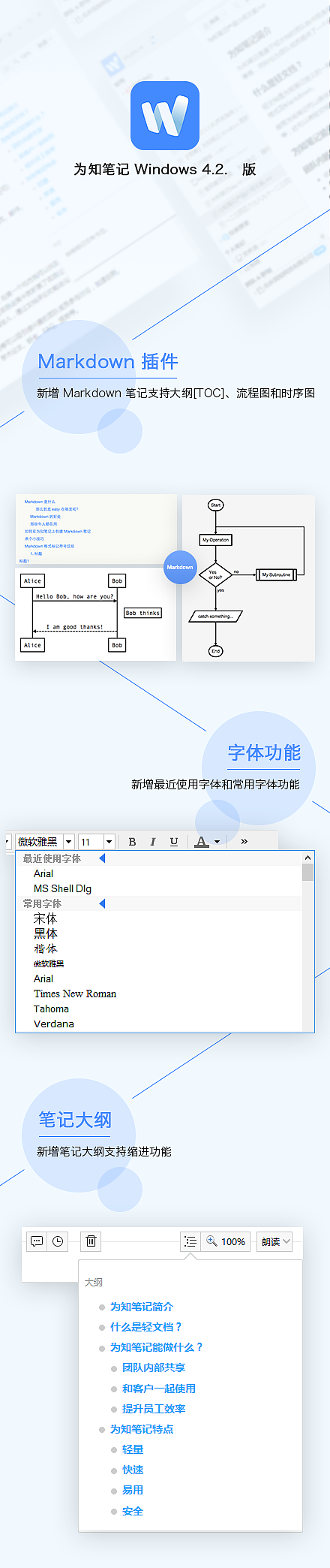Click the WizNote W logo icon
330x1568 pixels.
165,116
